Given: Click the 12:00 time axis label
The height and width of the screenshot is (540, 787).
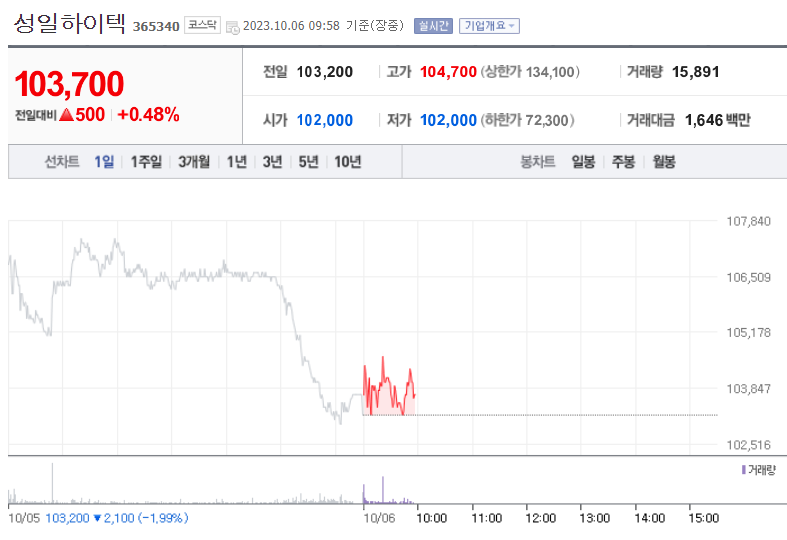Looking at the screenshot, I should tap(541, 518).
